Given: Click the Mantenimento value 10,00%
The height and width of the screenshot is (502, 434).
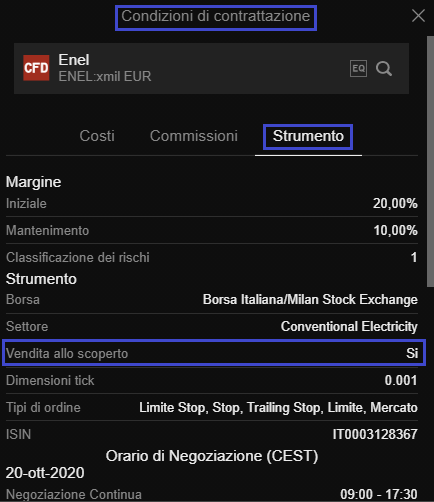Looking at the screenshot, I should tap(395, 230).
